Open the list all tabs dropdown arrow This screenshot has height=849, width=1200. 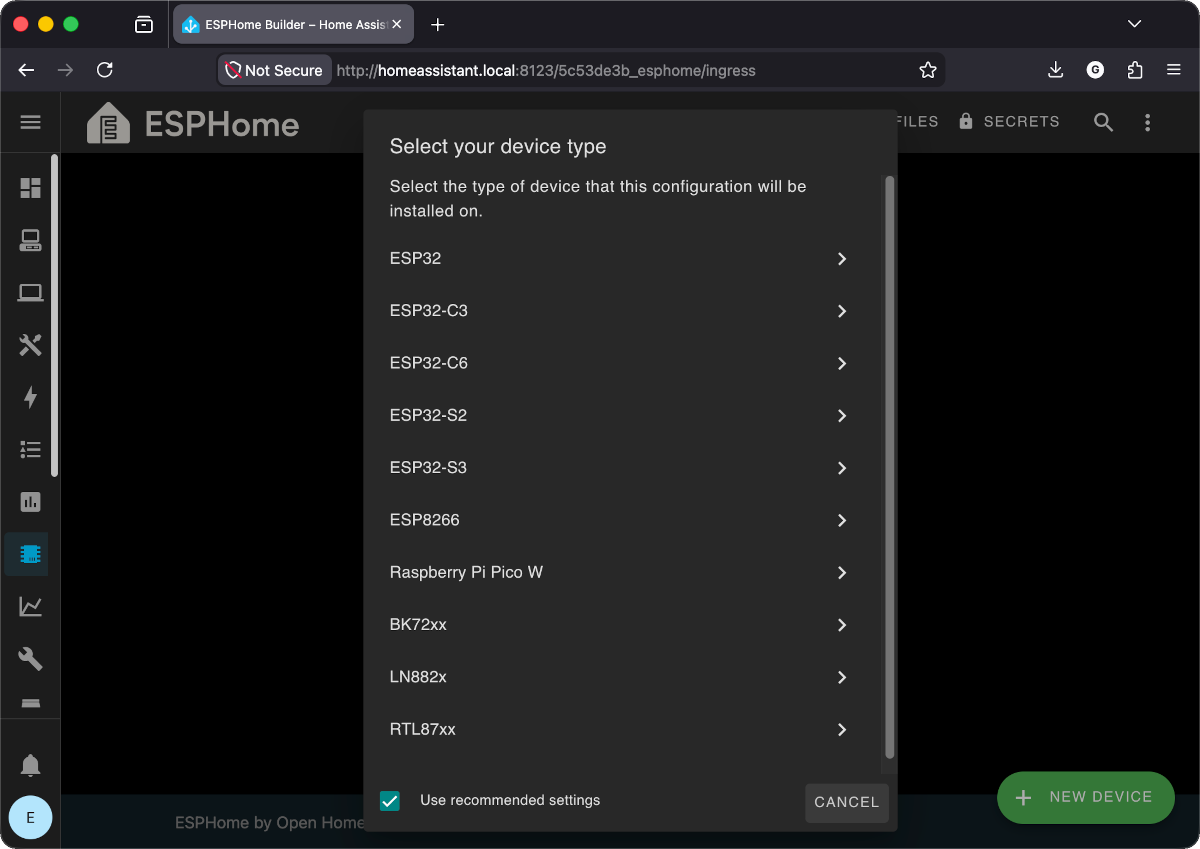click(x=1134, y=24)
